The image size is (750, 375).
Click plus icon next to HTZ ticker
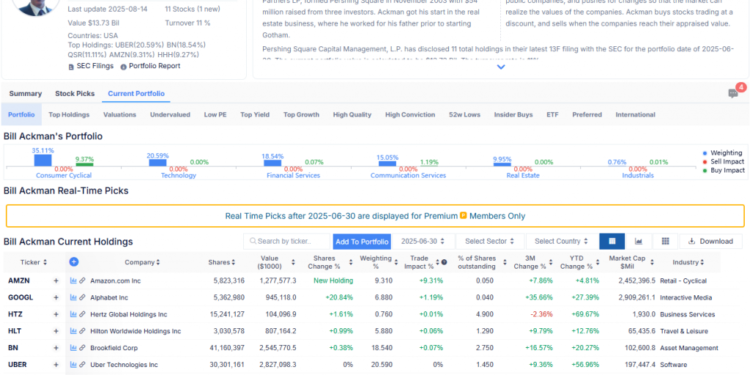(56, 314)
